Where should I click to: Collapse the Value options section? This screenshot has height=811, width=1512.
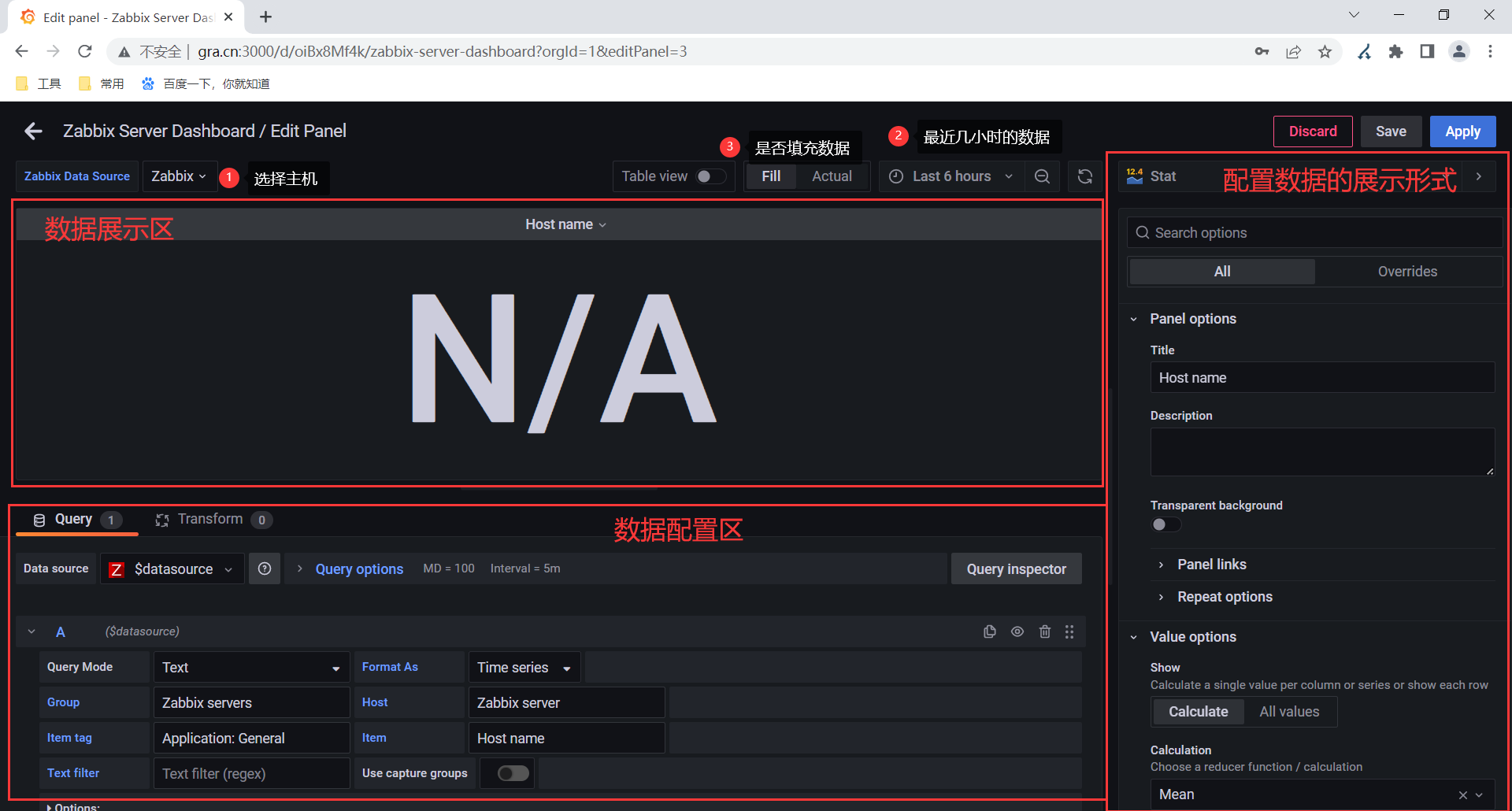tap(1192, 637)
